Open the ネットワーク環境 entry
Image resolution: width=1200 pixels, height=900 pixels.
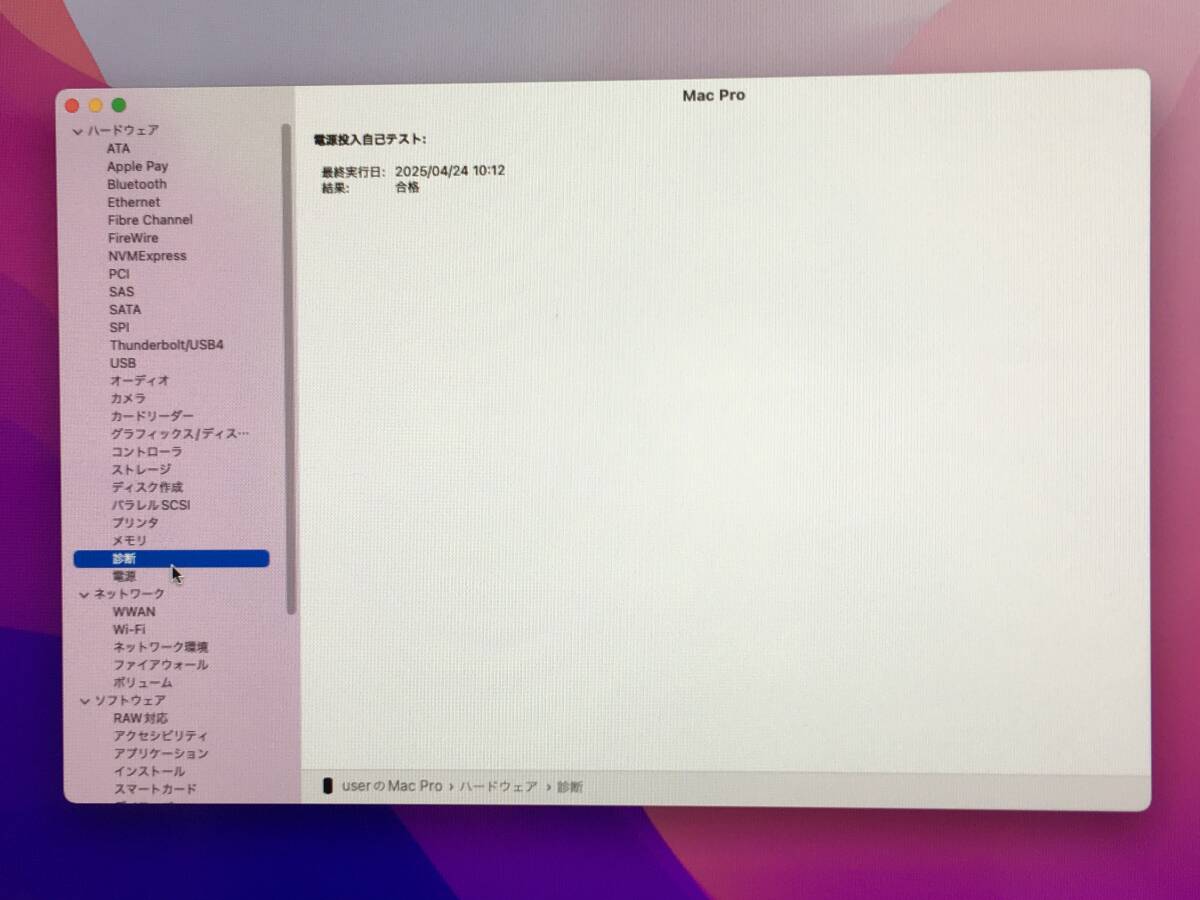coord(160,648)
